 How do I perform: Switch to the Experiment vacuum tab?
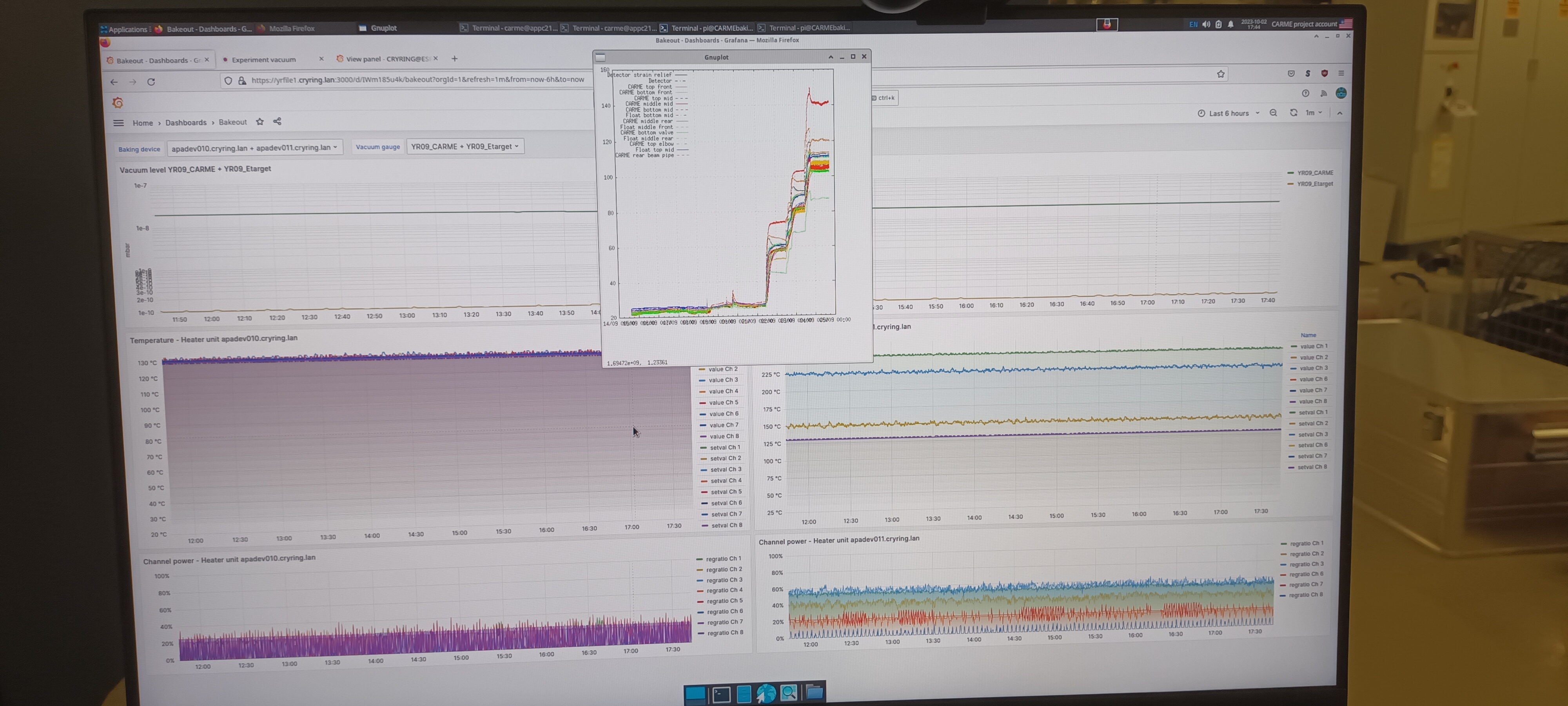coord(263,60)
